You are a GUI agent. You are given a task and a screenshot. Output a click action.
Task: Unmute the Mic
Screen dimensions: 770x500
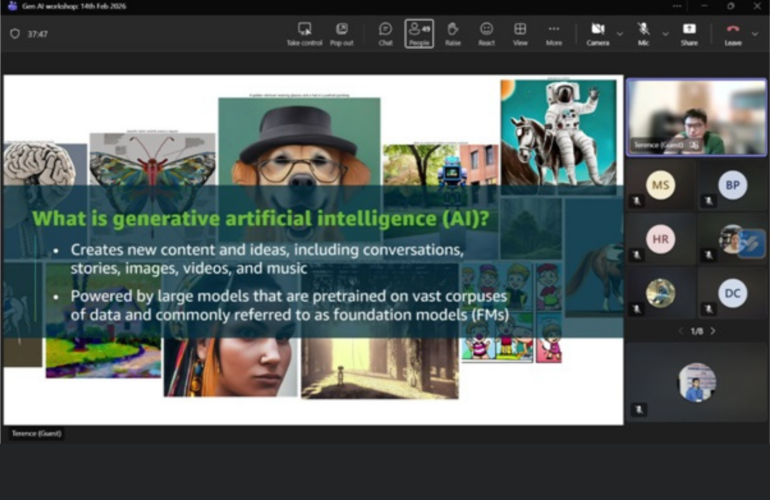643,32
